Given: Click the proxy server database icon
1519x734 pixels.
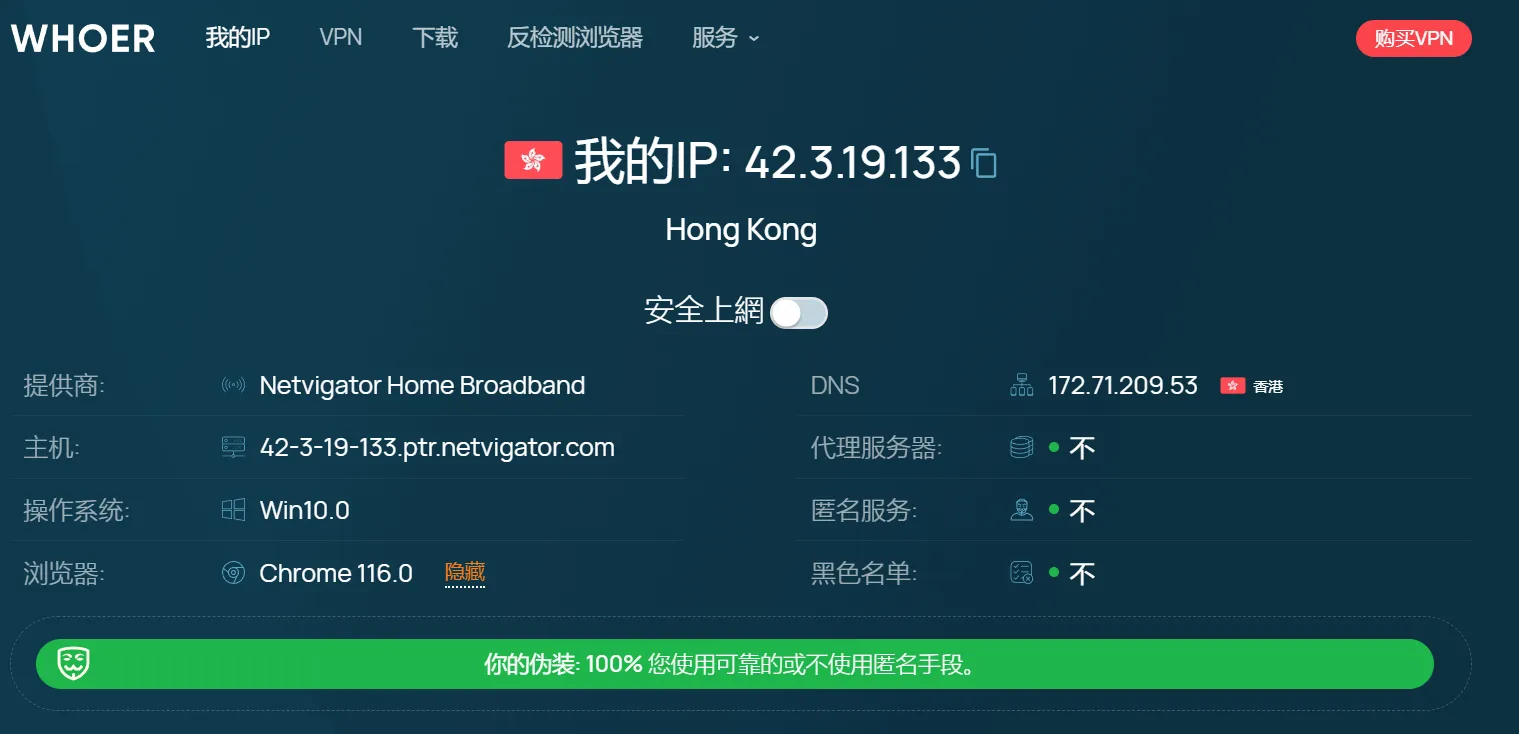Looking at the screenshot, I should (x=1021, y=447).
